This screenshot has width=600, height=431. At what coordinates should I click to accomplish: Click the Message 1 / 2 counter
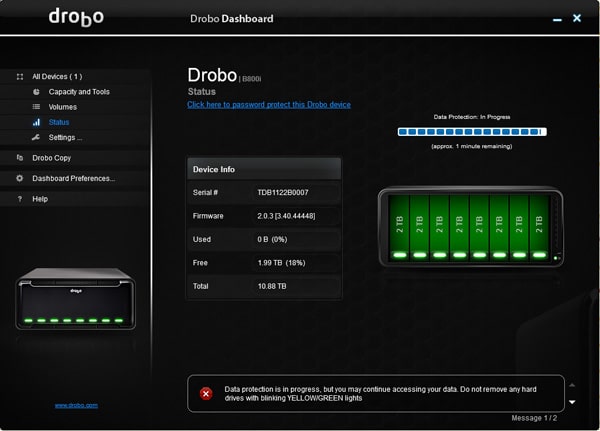[534, 418]
